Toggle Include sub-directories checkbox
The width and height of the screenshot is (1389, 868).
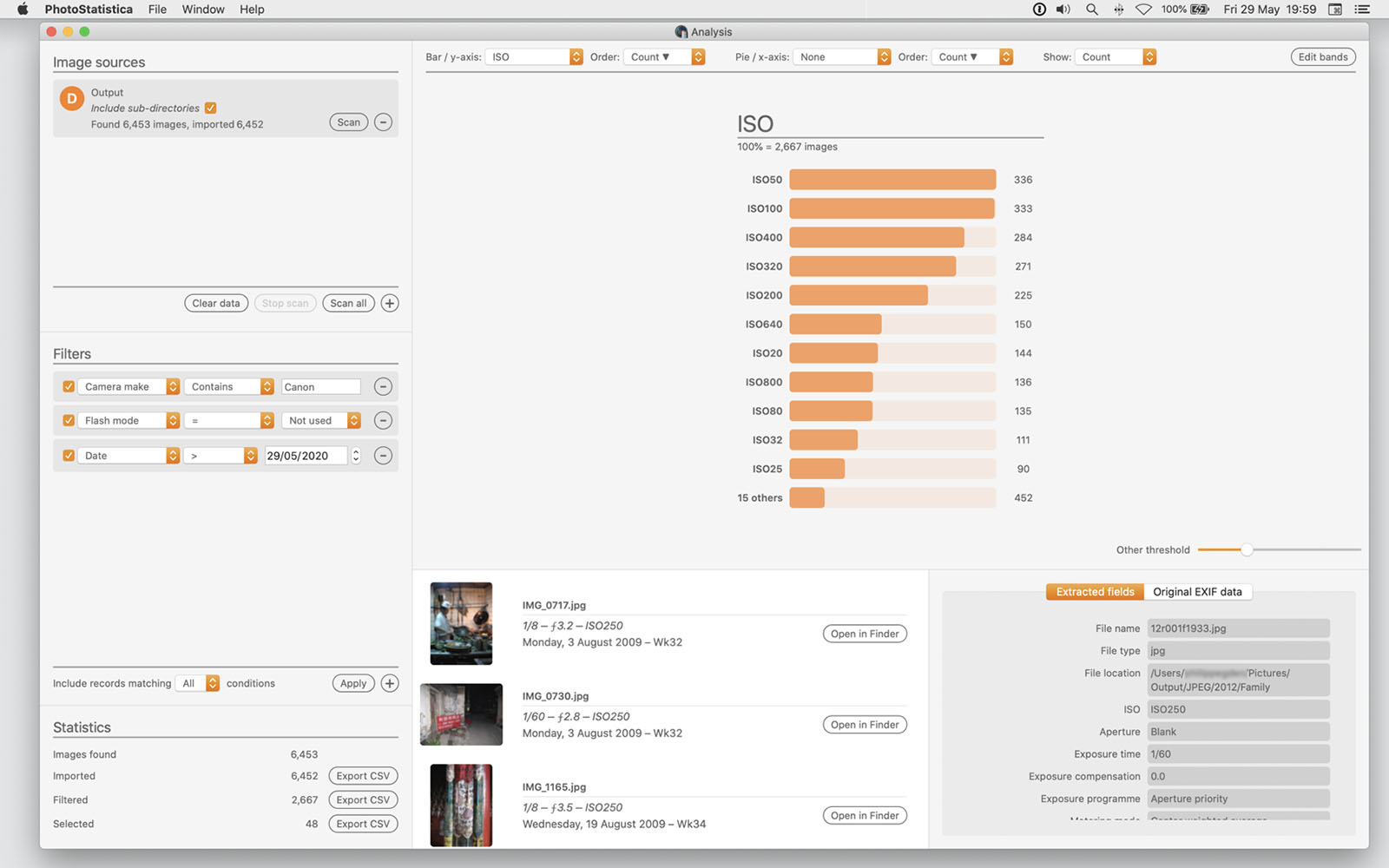click(210, 108)
